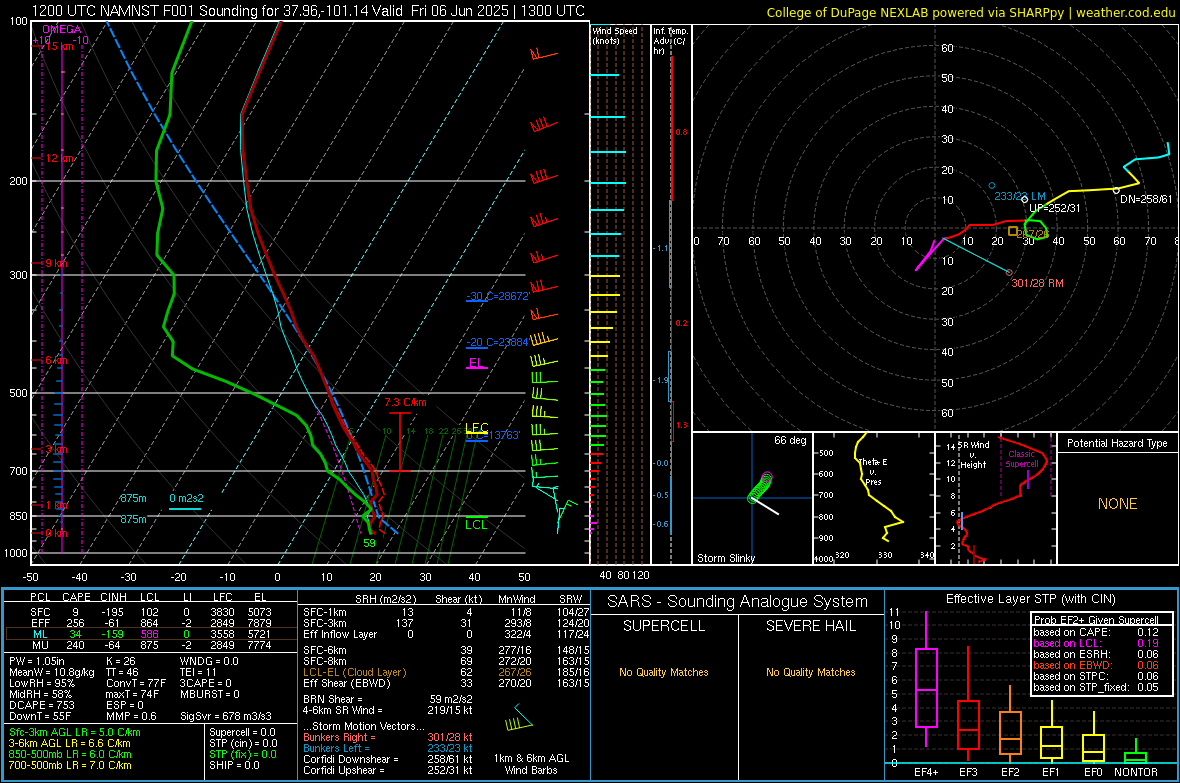Click the green 'LCL' marker on skew-T
1180x783 pixels.
coord(476,525)
